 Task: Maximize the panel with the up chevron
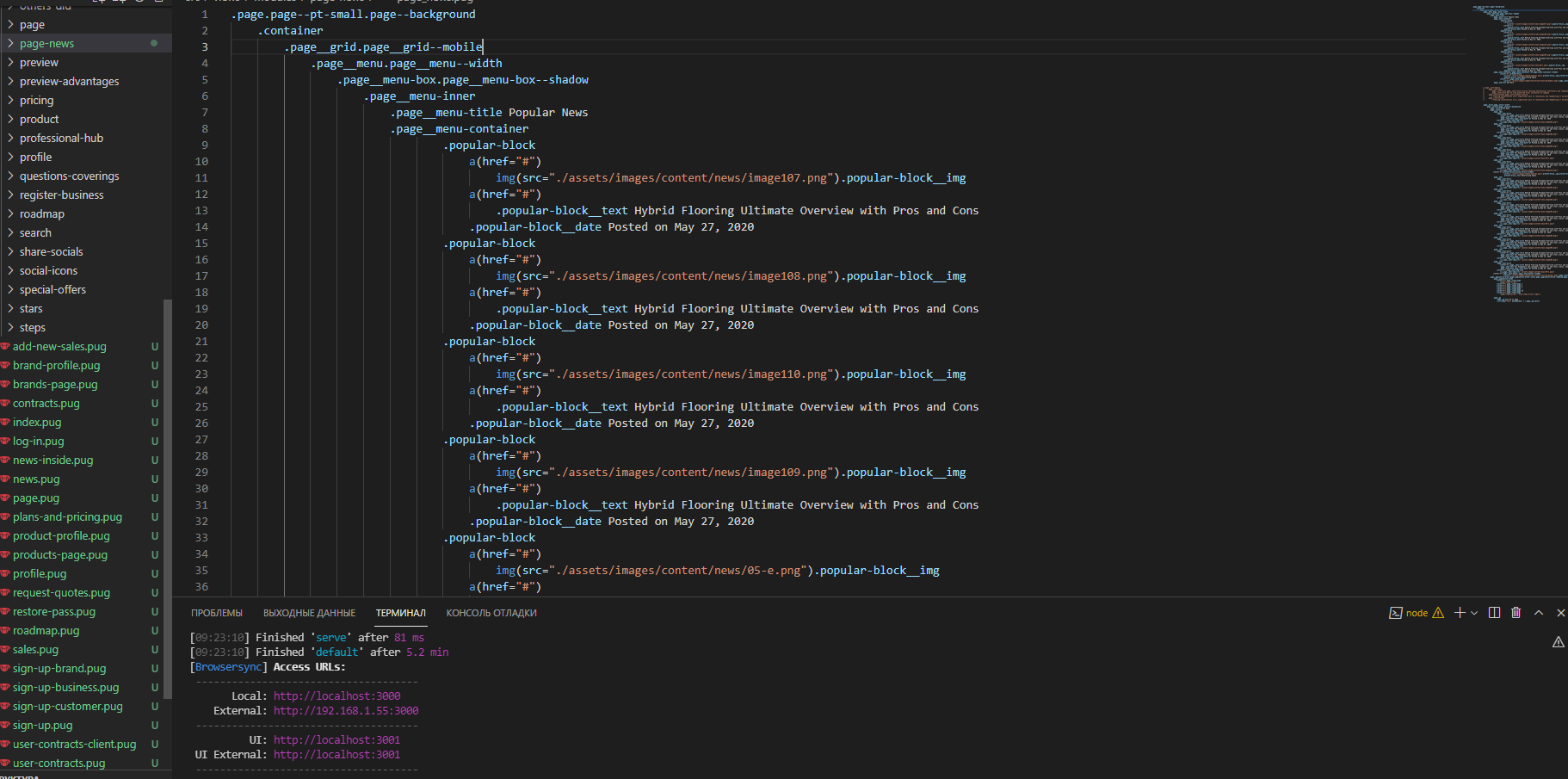(1539, 613)
